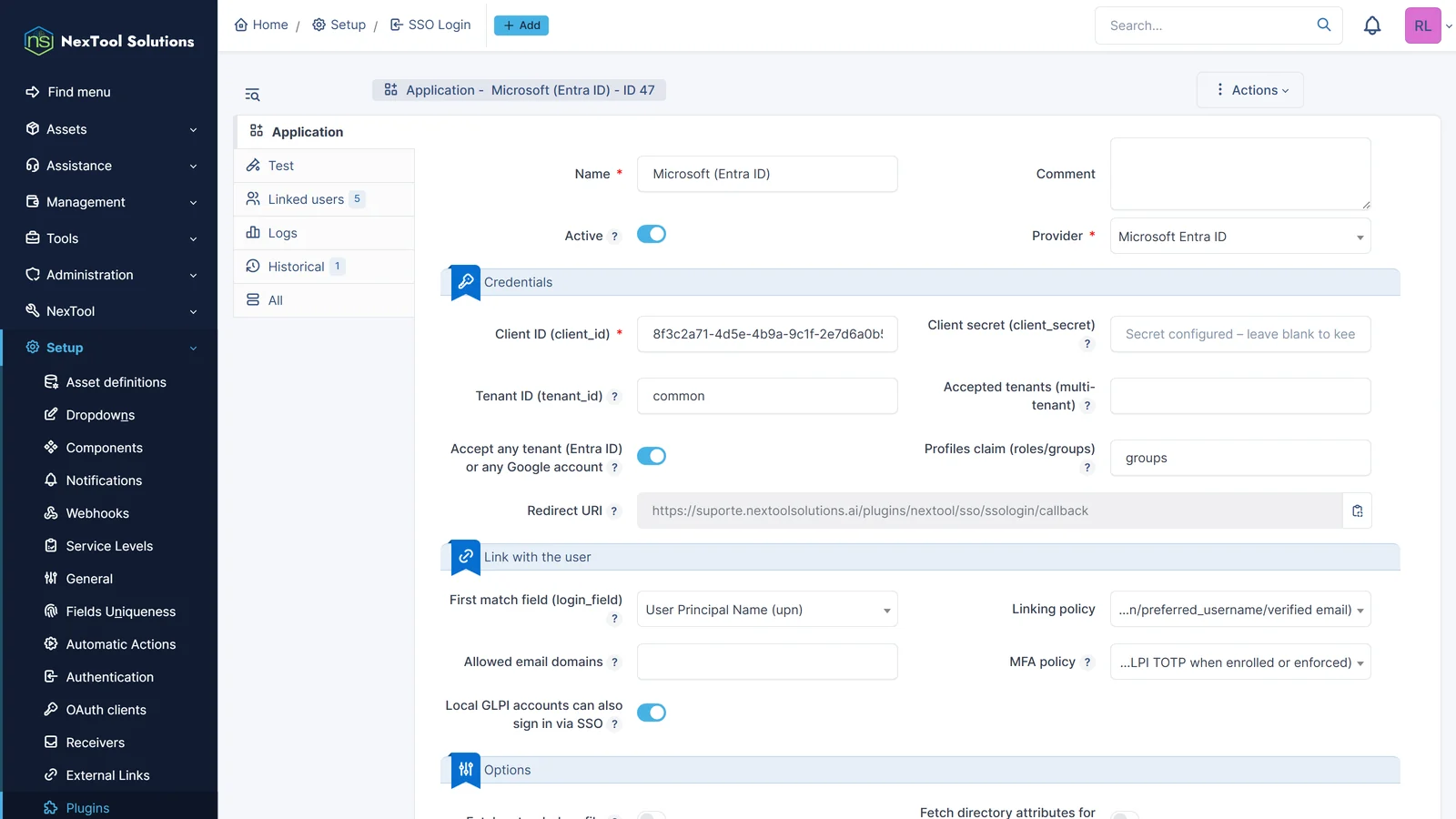Click the NexTool Solutions logo

(109, 41)
